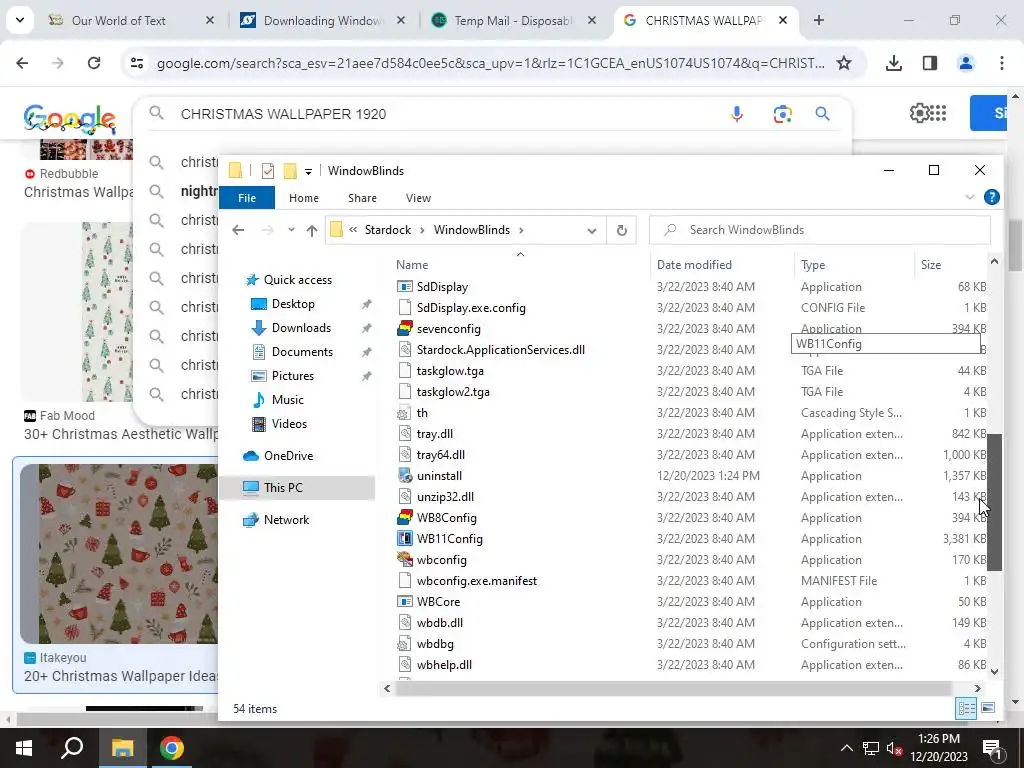Select the sevenconfig application icon
The width and height of the screenshot is (1024, 768).
click(405, 328)
